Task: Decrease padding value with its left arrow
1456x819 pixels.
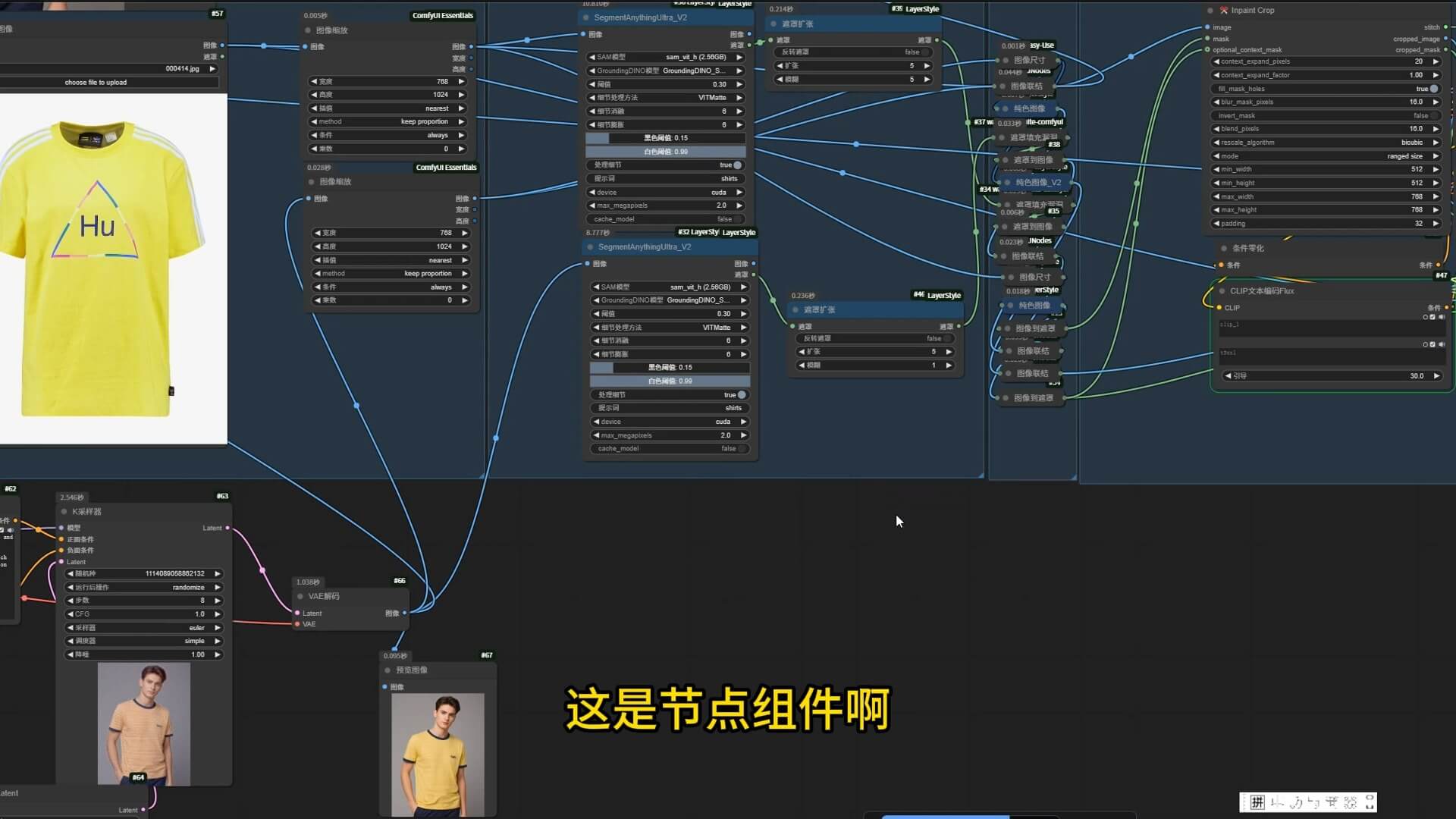Action: (1217, 224)
